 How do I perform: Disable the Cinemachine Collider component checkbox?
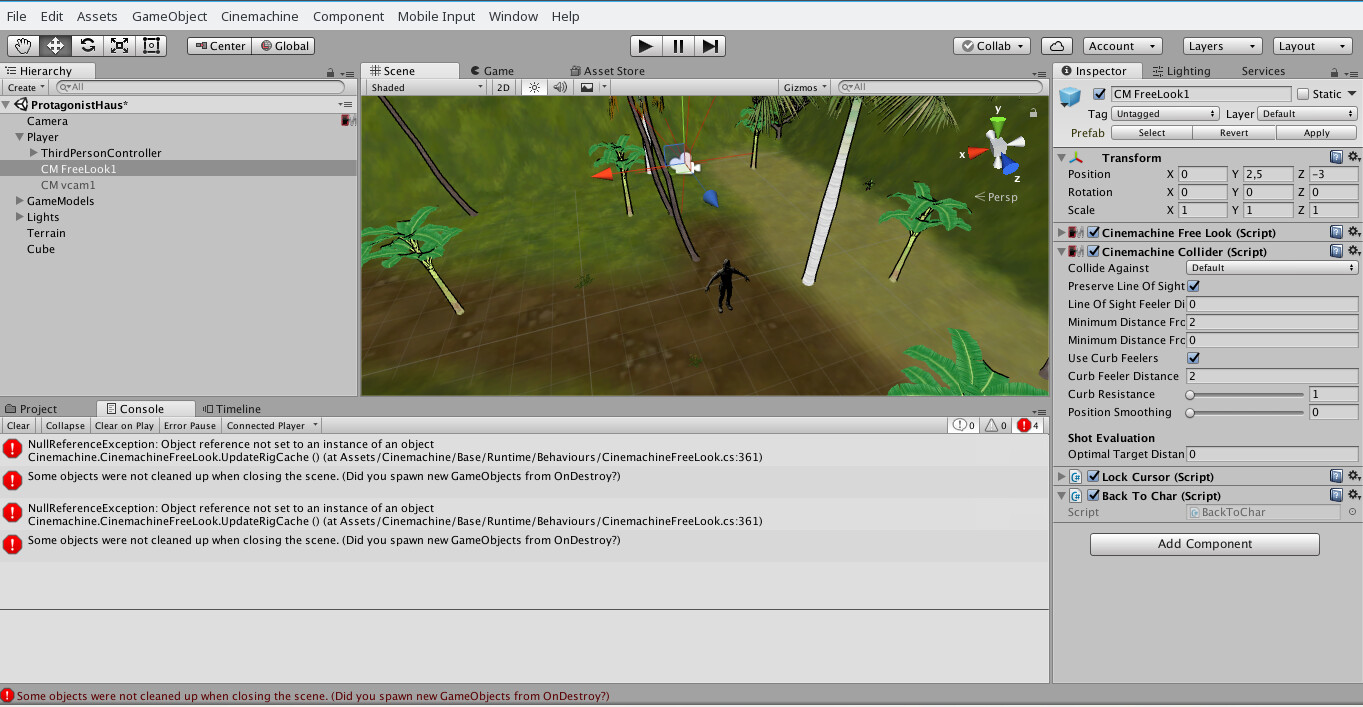[x=1092, y=251]
